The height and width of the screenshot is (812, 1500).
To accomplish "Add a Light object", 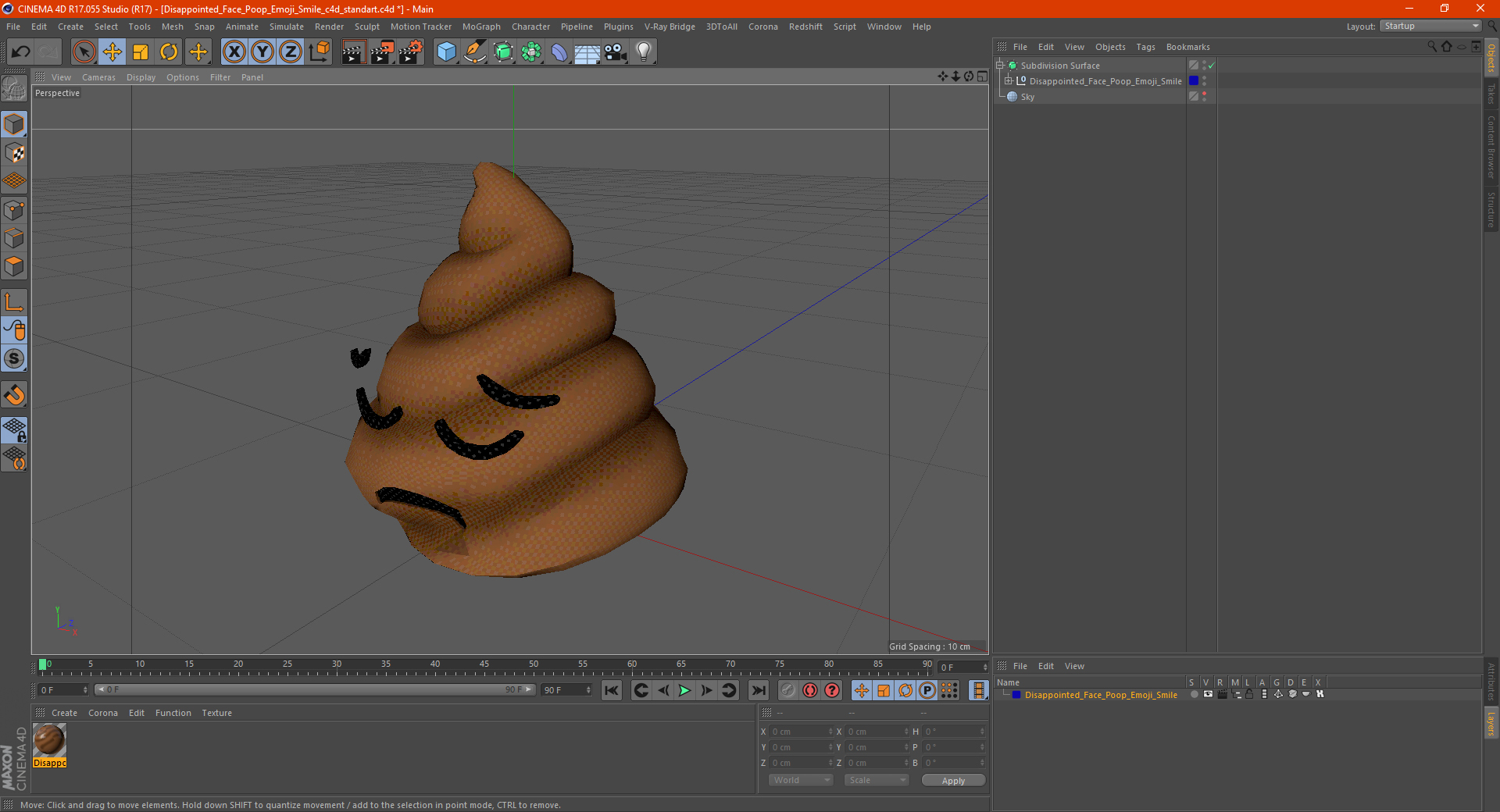I will (644, 52).
